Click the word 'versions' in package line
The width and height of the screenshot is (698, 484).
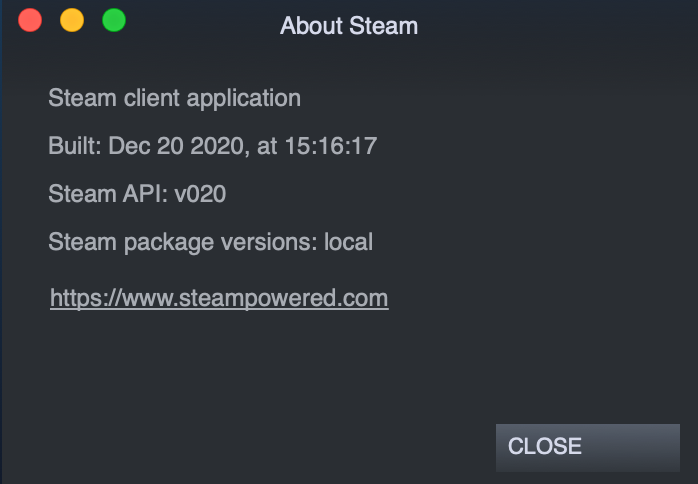pyautogui.click(x=280, y=242)
